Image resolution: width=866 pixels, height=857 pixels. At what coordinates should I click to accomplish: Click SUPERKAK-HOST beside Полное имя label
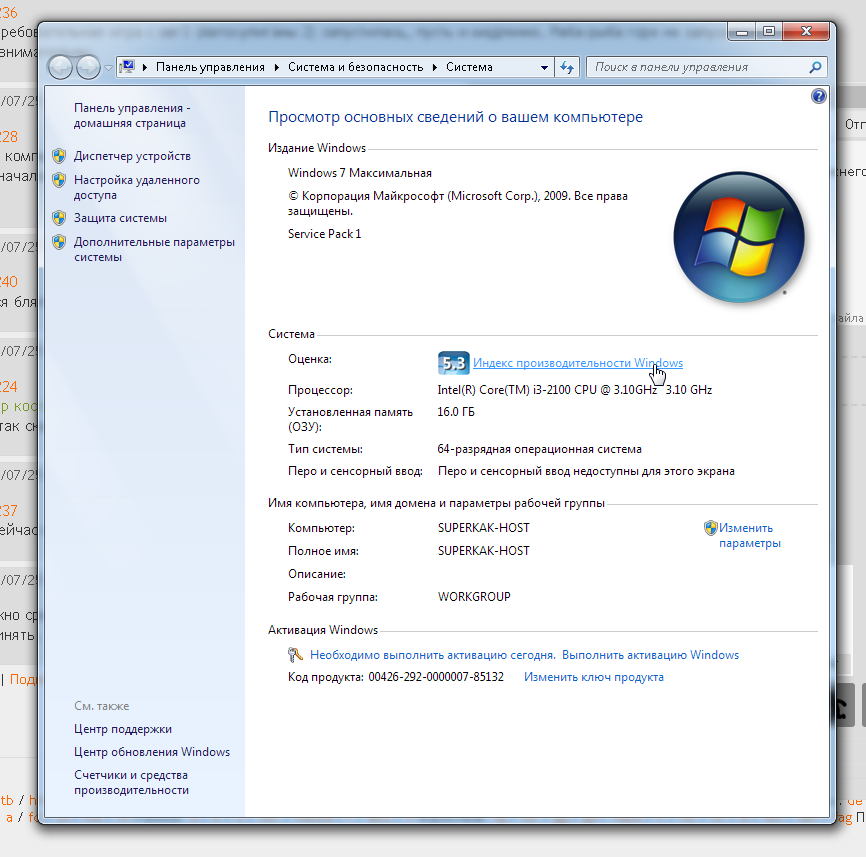point(483,551)
